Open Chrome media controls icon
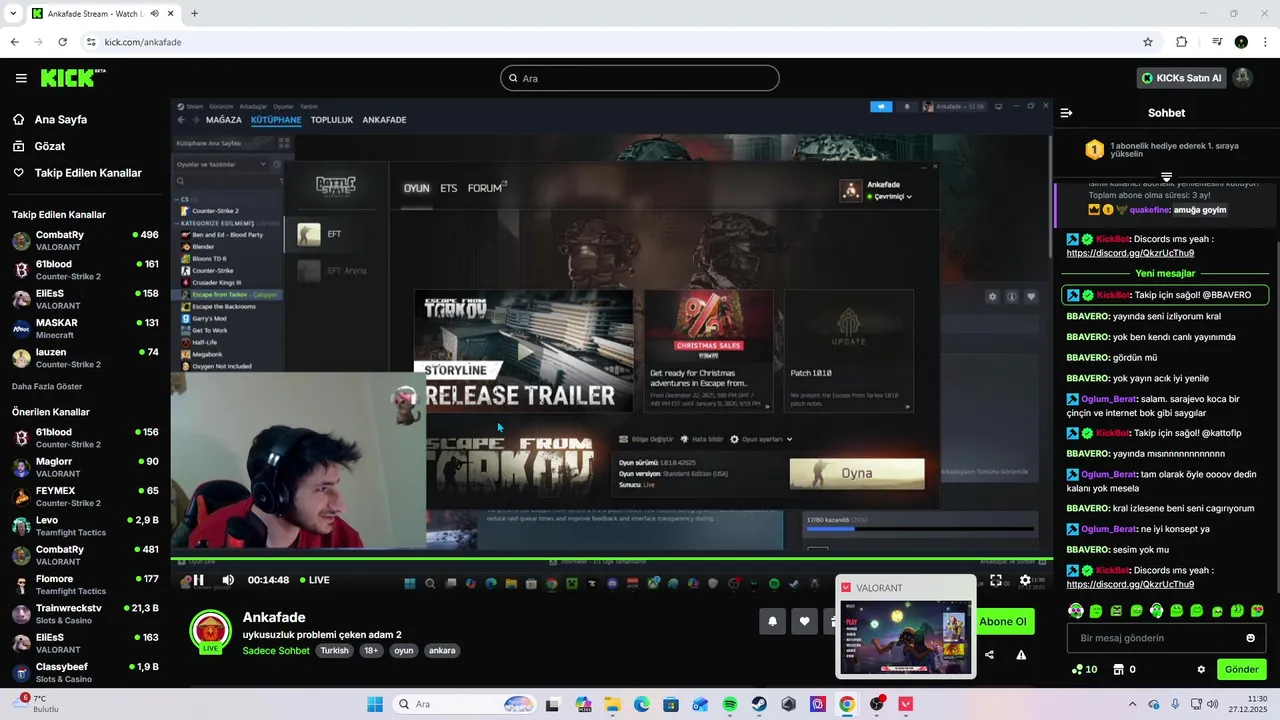1280x720 pixels. (x=1217, y=42)
